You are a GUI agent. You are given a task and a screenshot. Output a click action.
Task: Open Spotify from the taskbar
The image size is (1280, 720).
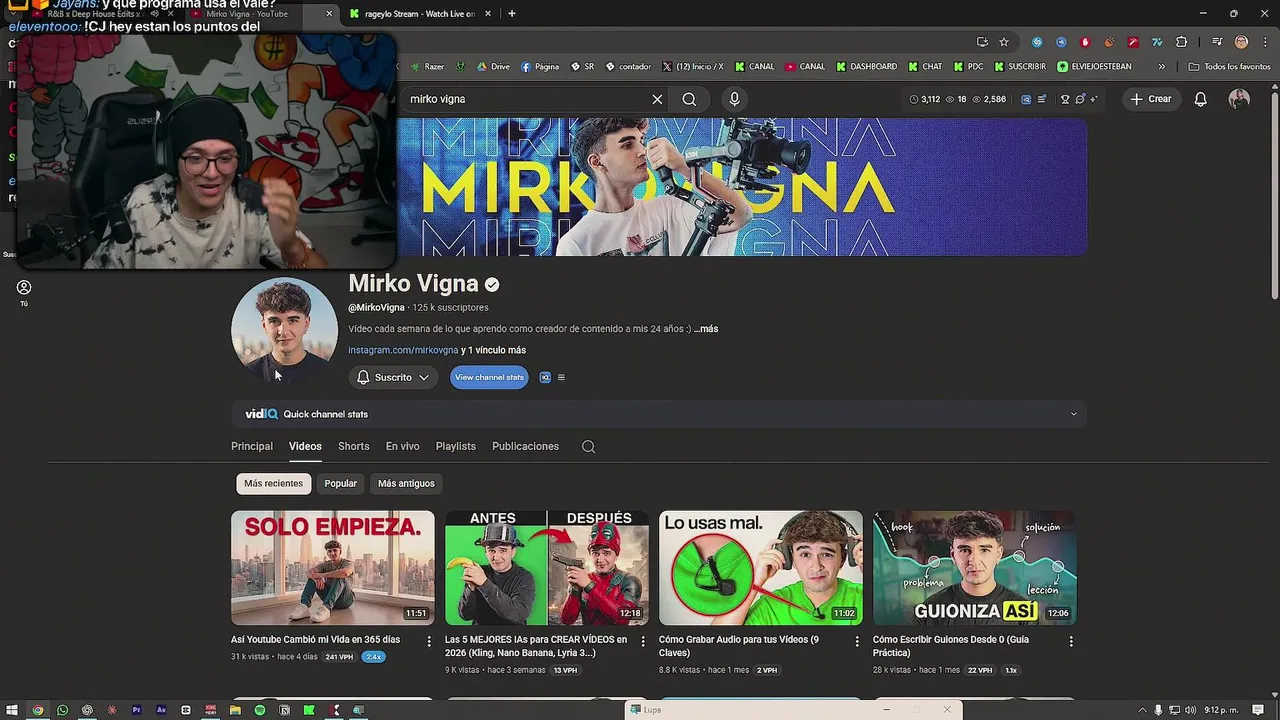259,710
